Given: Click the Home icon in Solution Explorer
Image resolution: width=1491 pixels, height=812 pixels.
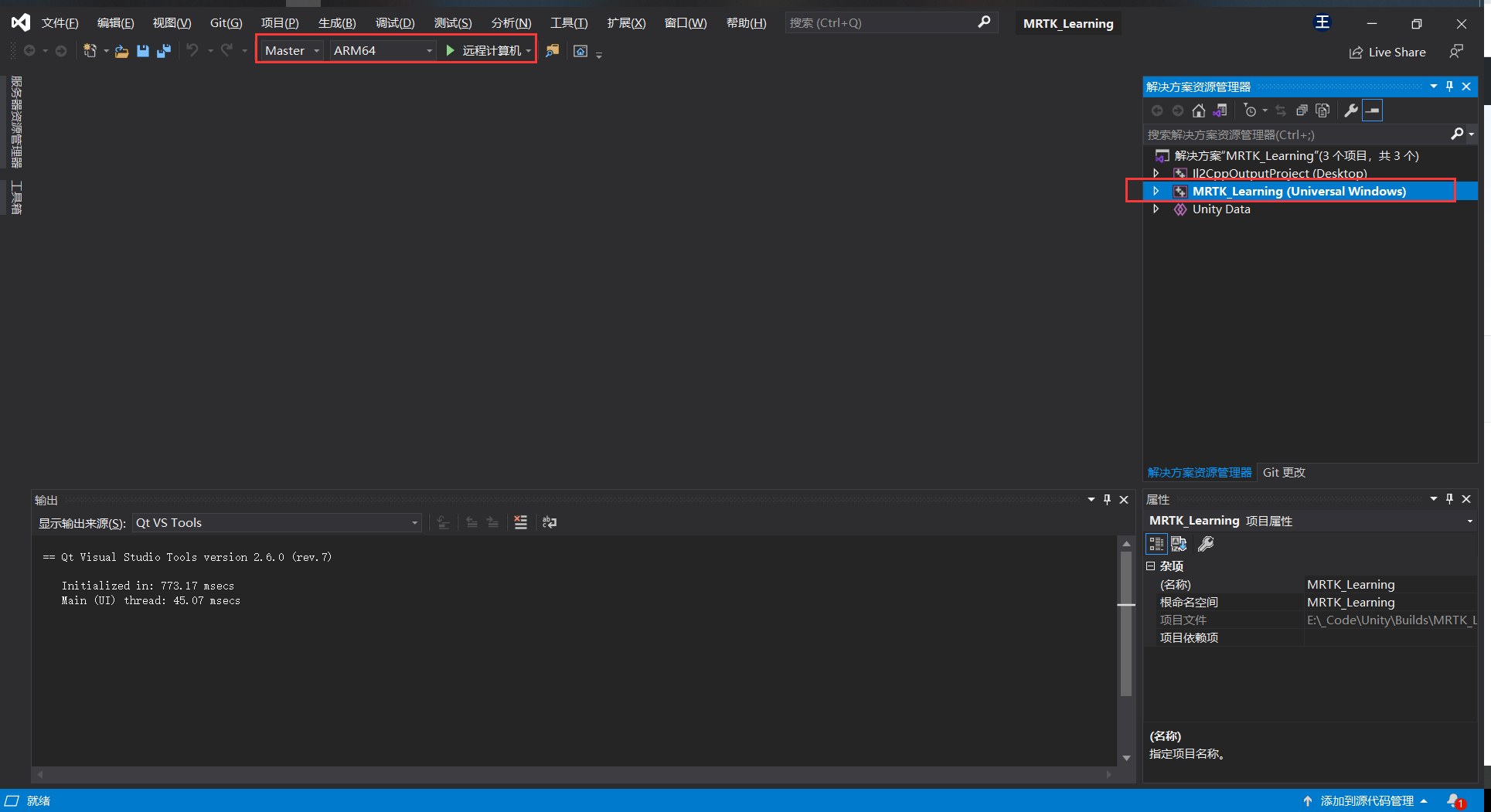Looking at the screenshot, I should 1198,110.
